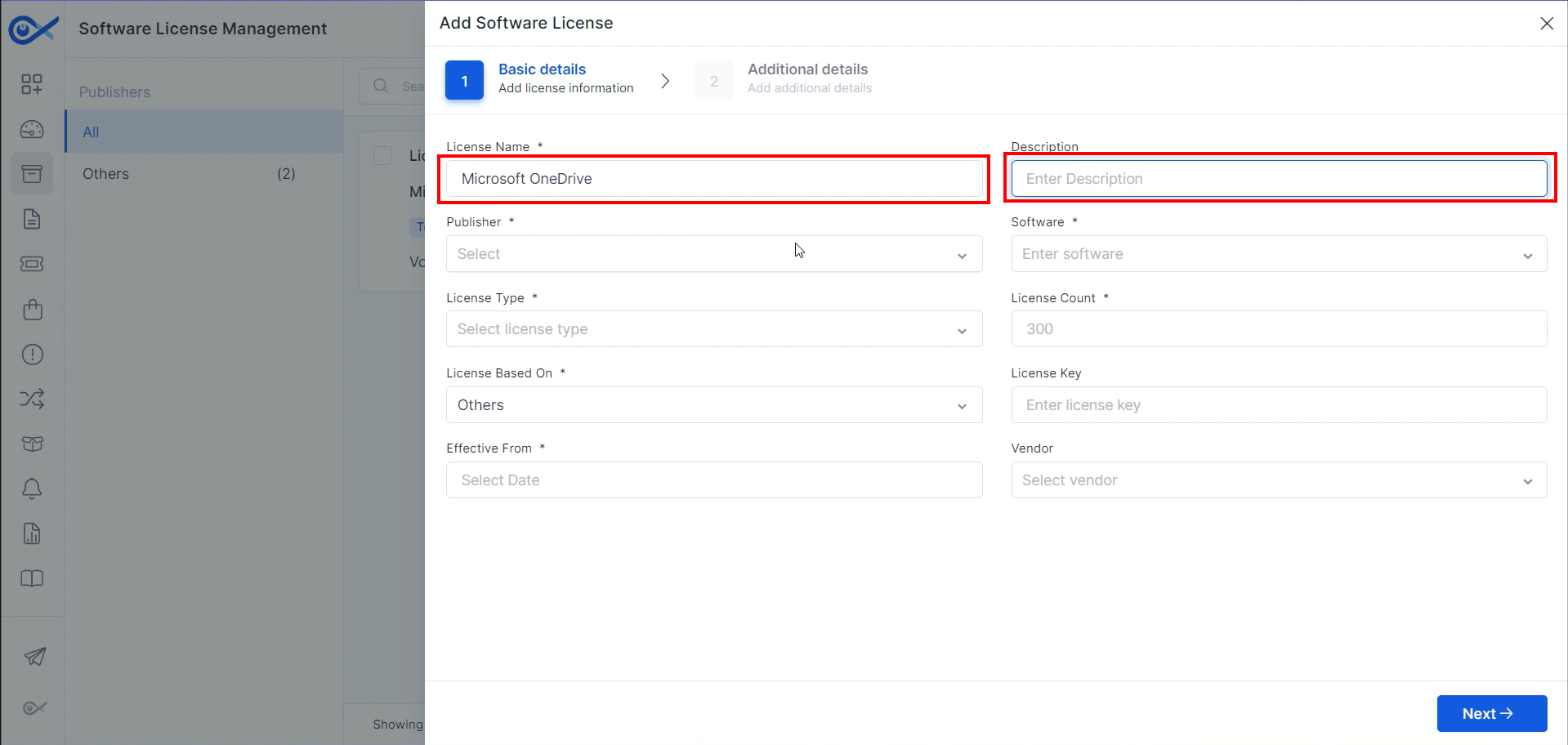
Task: Tick the checkbox in the license list
Action: click(382, 155)
